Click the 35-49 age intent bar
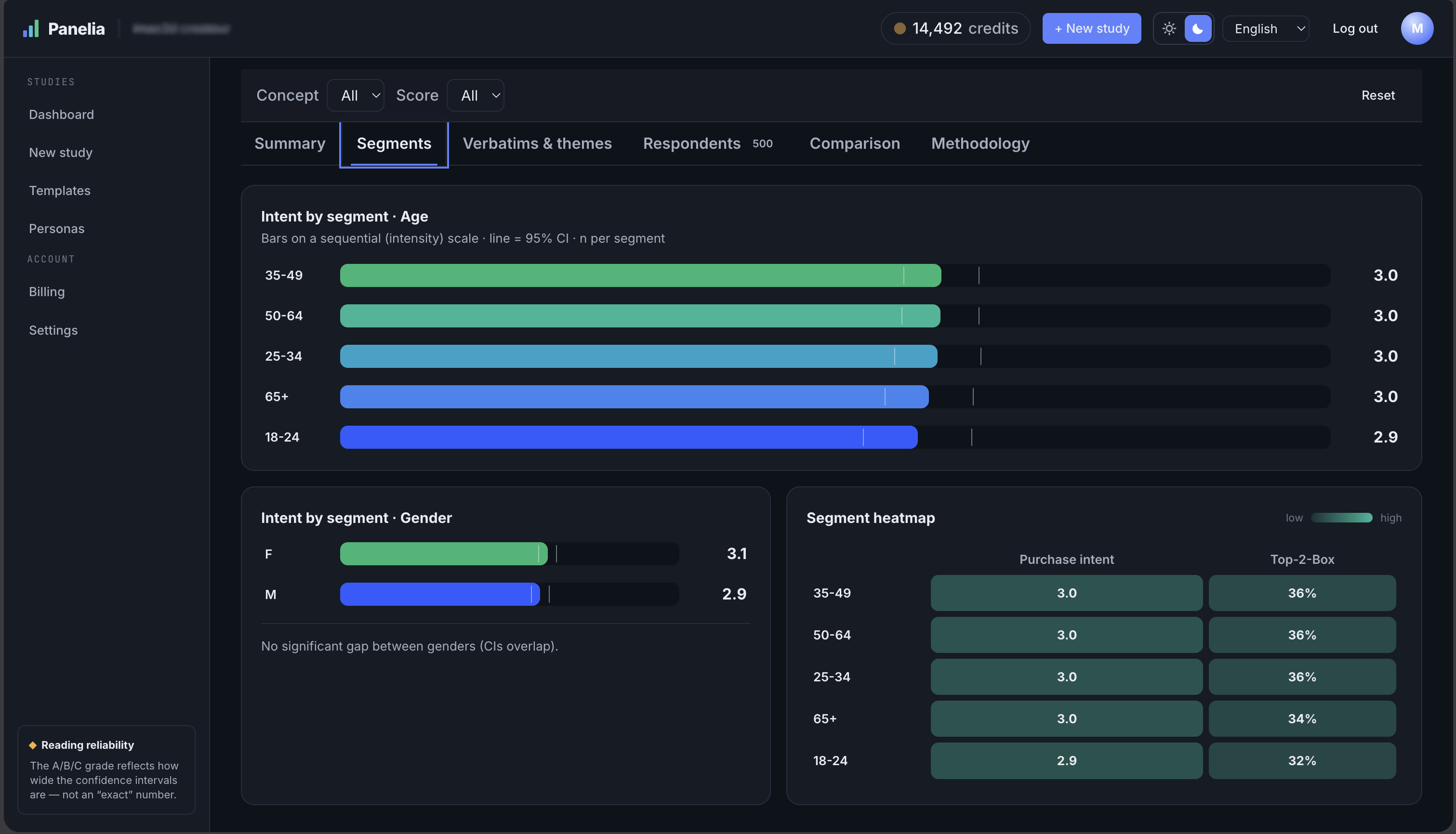Image resolution: width=1456 pixels, height=834 pixels. [641, 275]
